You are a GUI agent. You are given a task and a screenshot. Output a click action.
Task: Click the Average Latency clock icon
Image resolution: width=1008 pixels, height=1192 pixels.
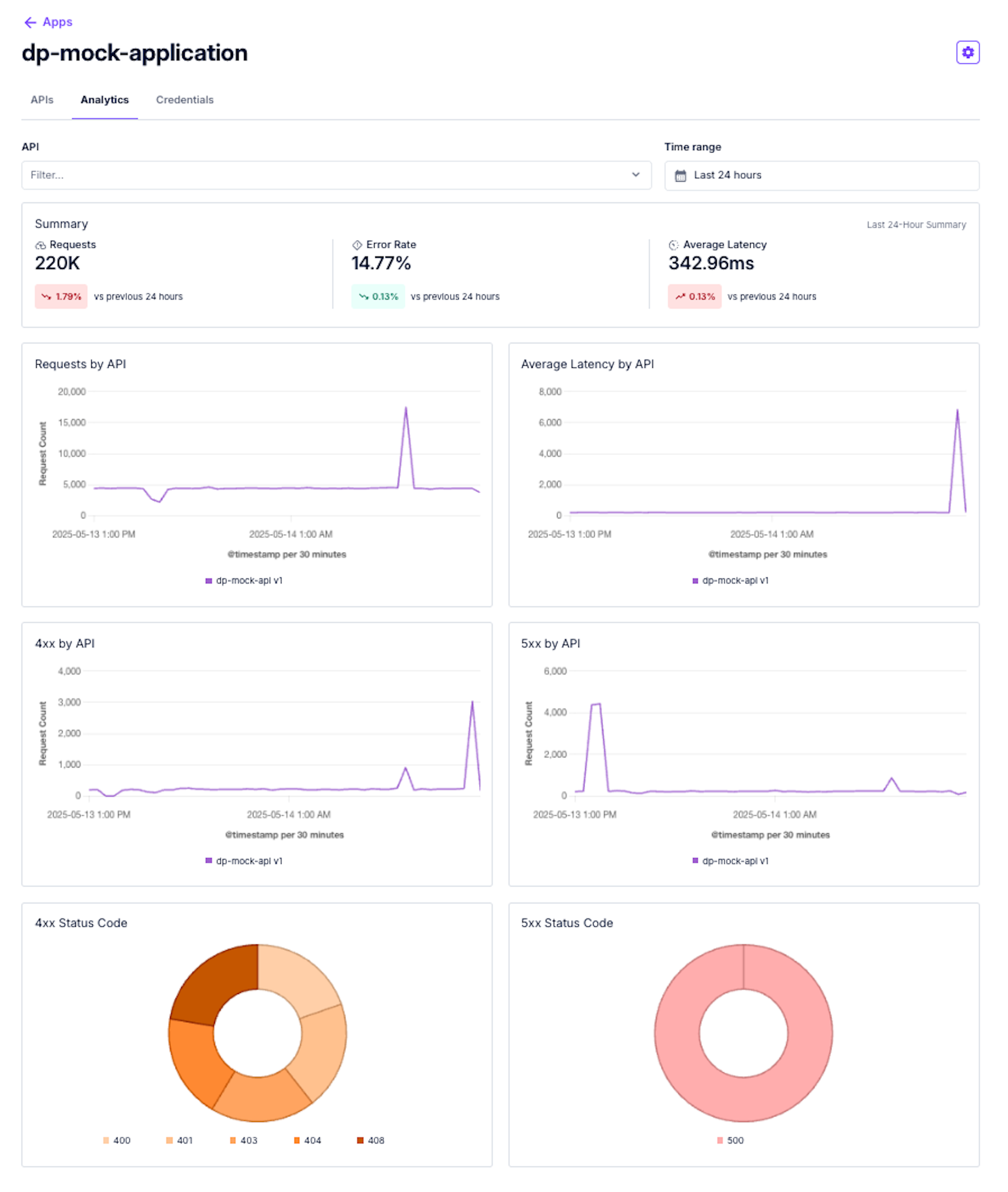[x=674, y=245]
